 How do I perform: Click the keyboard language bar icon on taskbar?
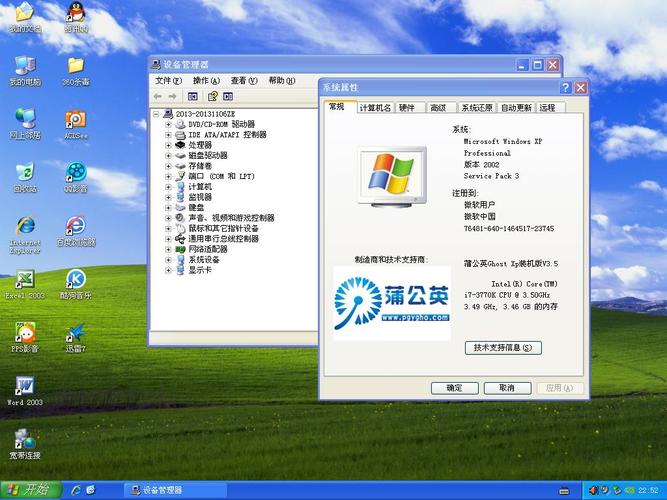[564, 491]
